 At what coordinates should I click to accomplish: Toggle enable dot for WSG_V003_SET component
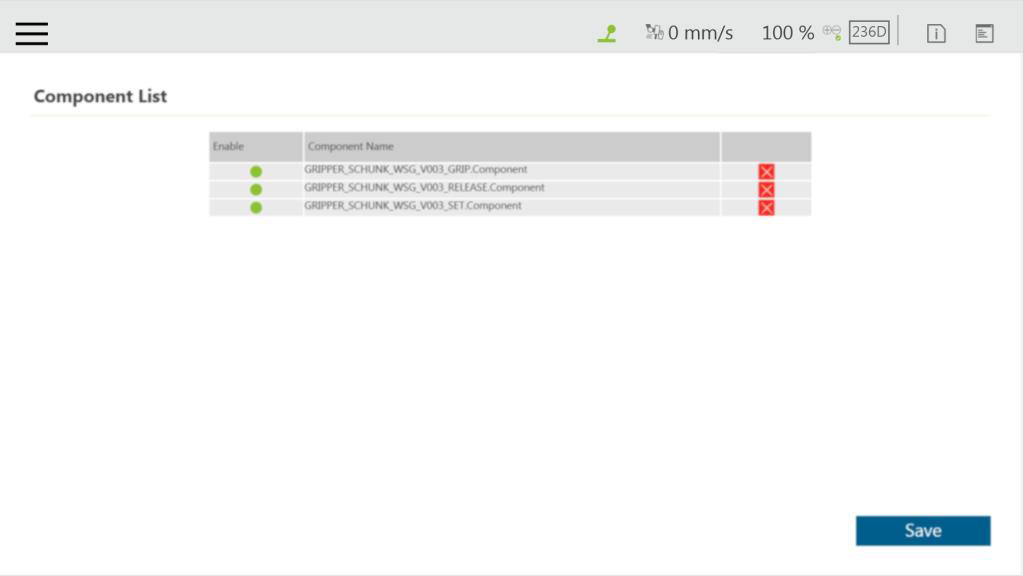(256, 207)
